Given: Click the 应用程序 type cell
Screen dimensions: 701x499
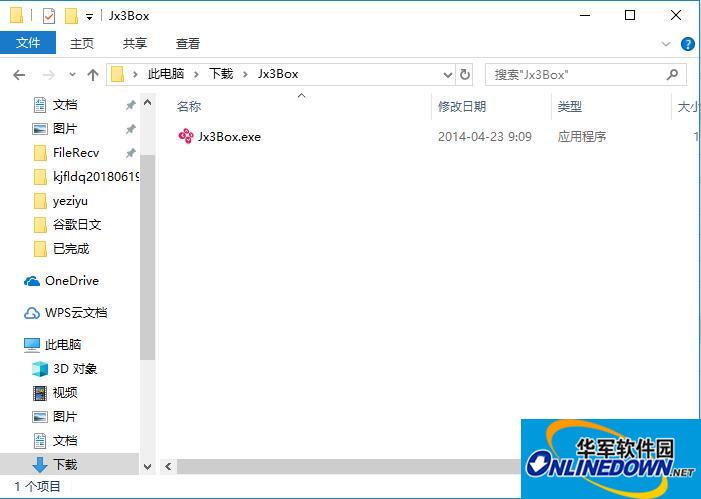Looking at the screenshot, I should coord(582,136).
